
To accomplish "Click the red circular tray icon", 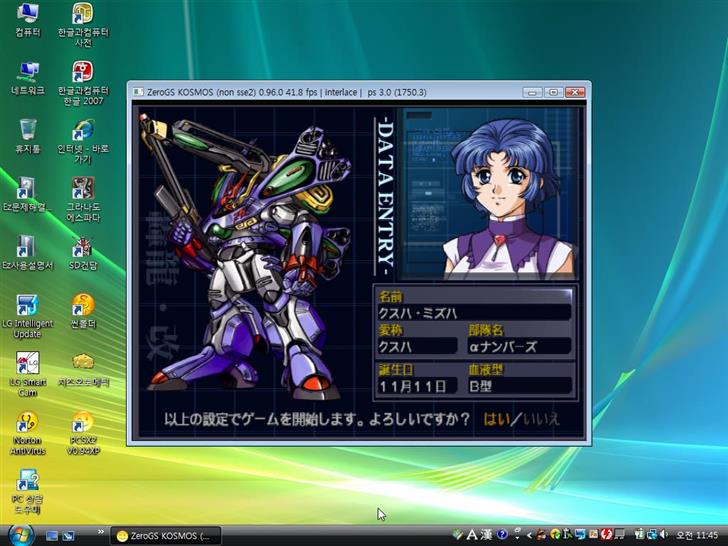I will [607, 535].
